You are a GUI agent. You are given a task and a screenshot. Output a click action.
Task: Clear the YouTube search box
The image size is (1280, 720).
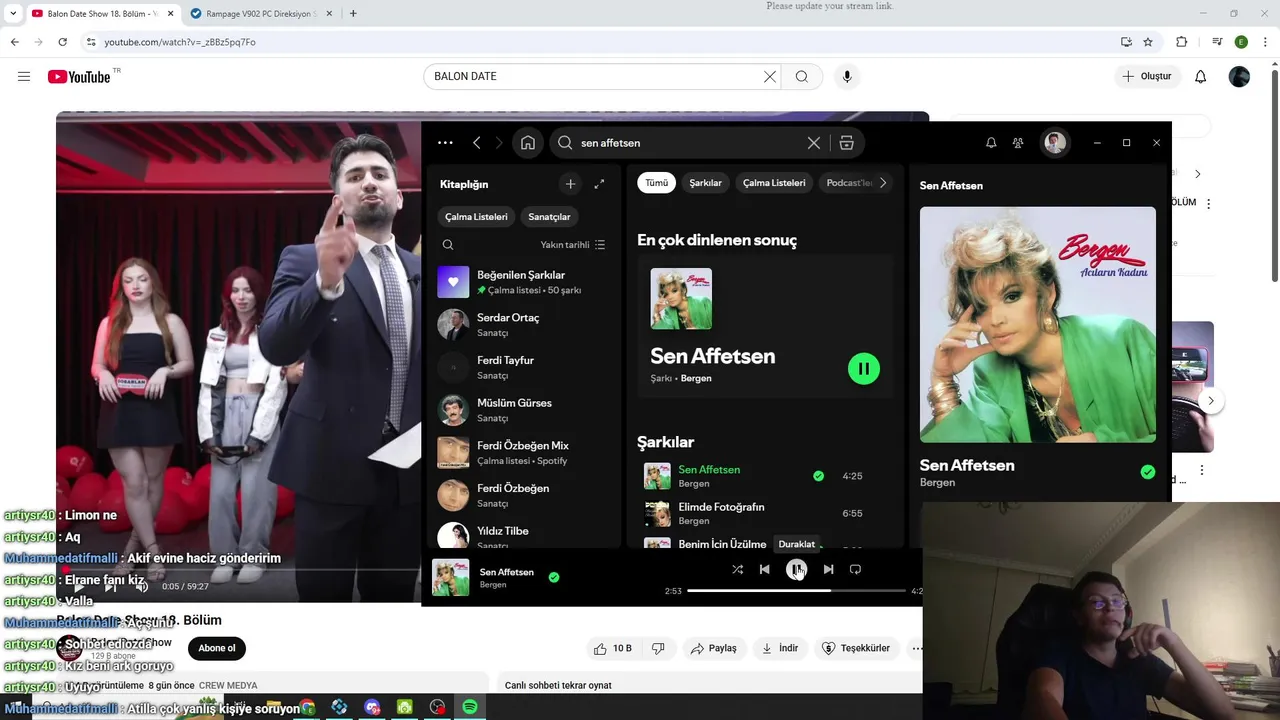(770, 76)
